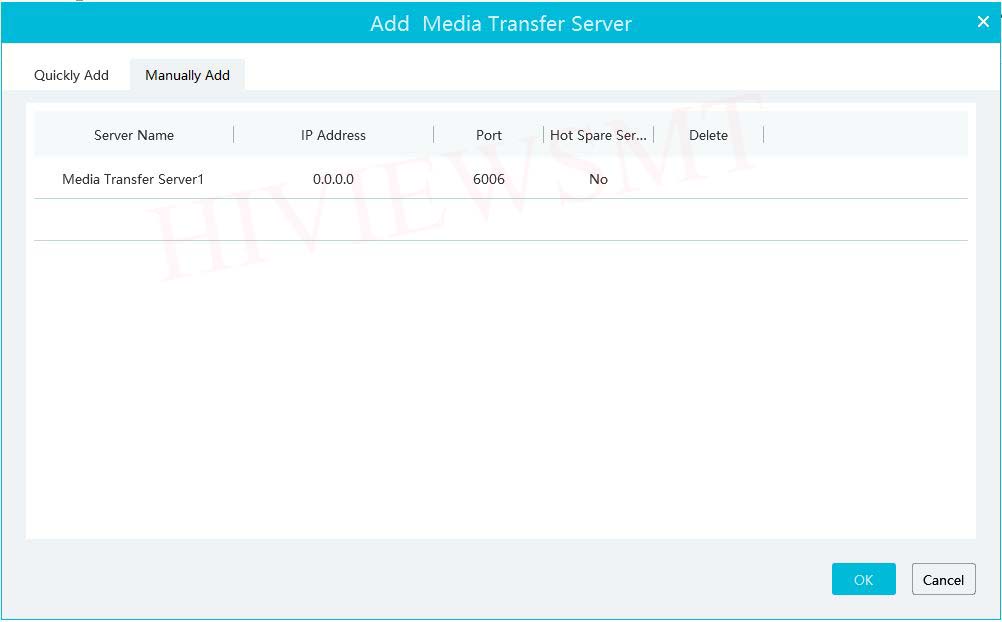The height and width of the screenshot is (622, 1002).
Task: Click the 0.0.0.0 IP address cell
Action: pos(333,180)
